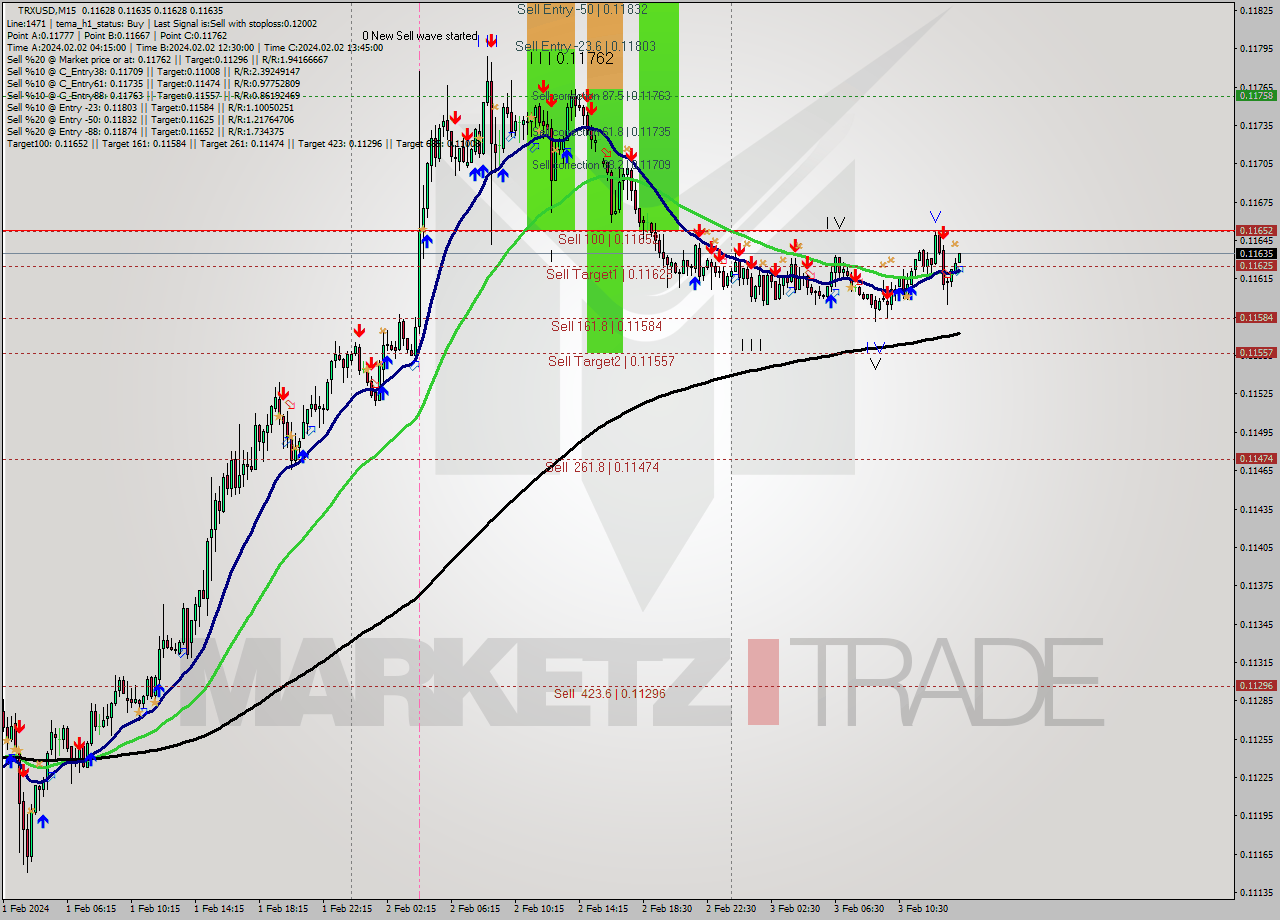Click the 0.11825 price axis value
Viewport: 1280px width, 920px height.
pos(1256,10)
